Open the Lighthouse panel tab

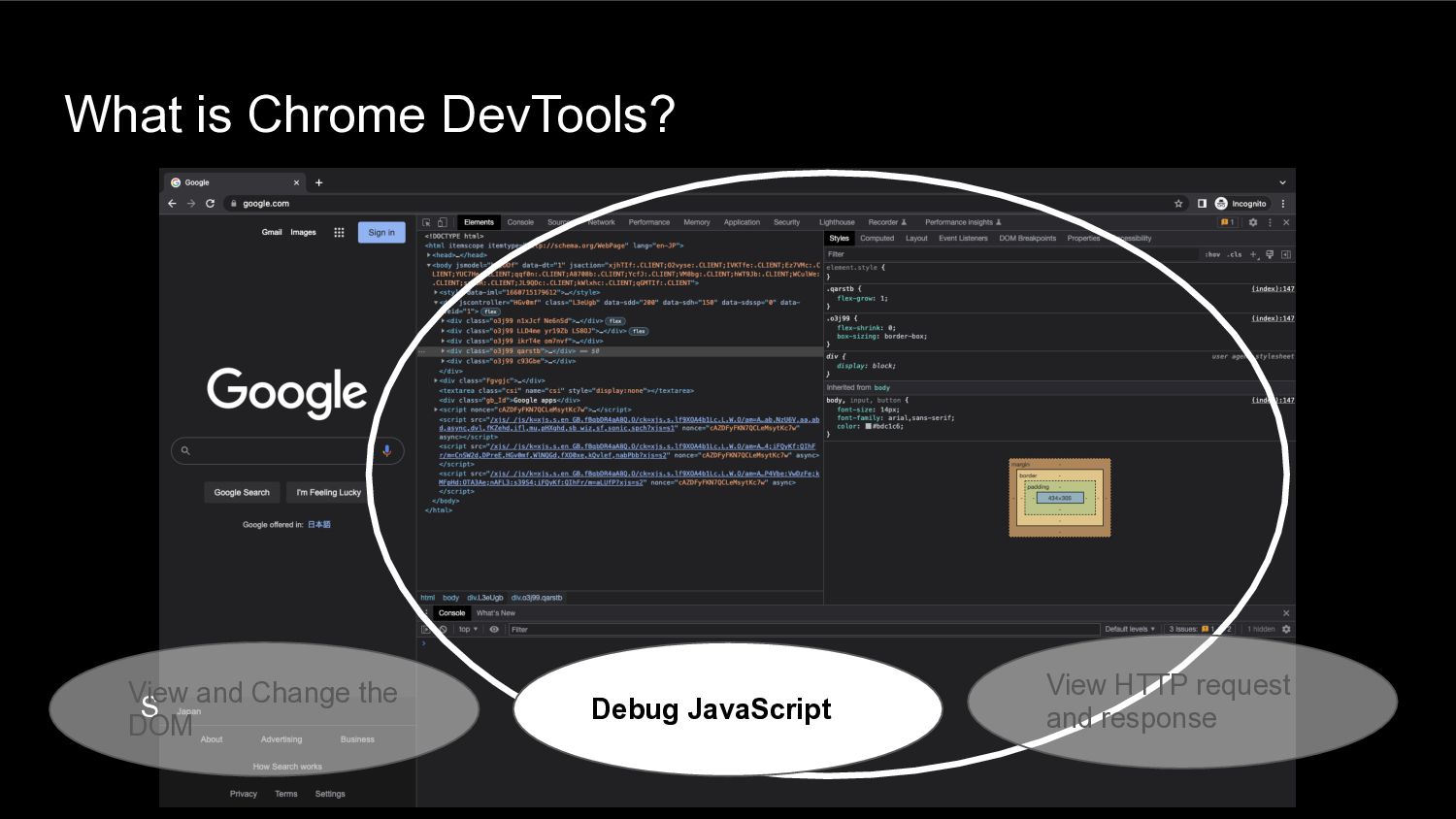pyautogui.click(x=837, y=222)
